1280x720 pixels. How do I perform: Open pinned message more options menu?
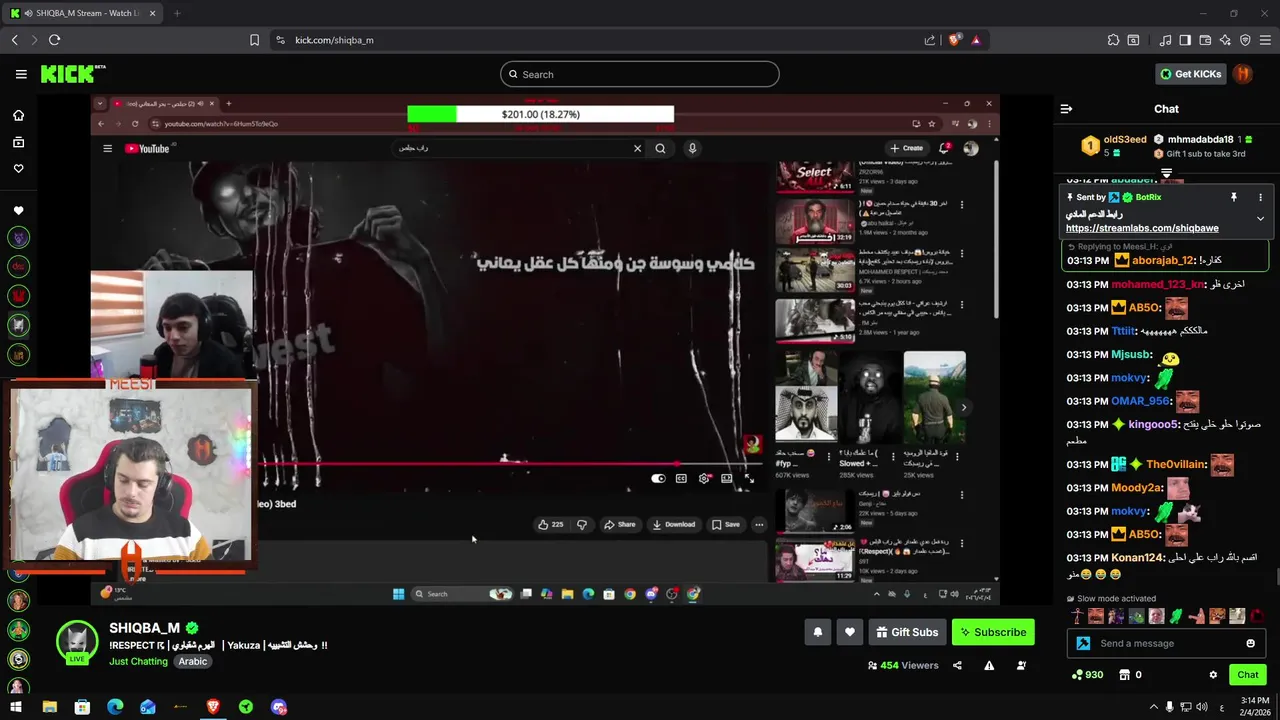(1260, 197)
